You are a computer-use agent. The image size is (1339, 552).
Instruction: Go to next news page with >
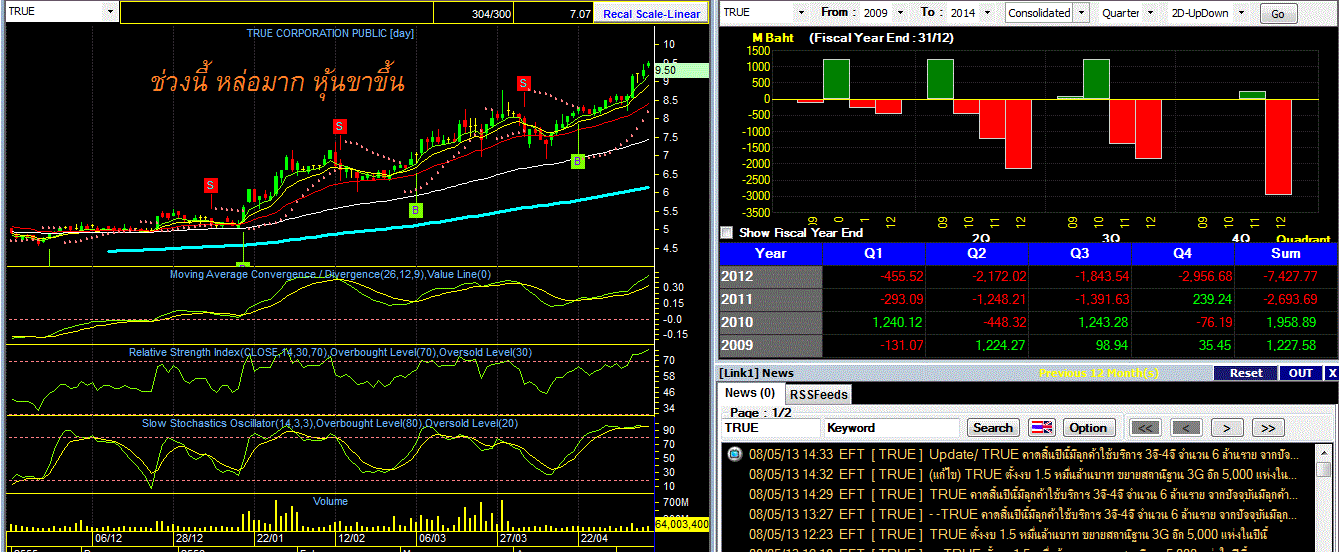coord(1226,428)
